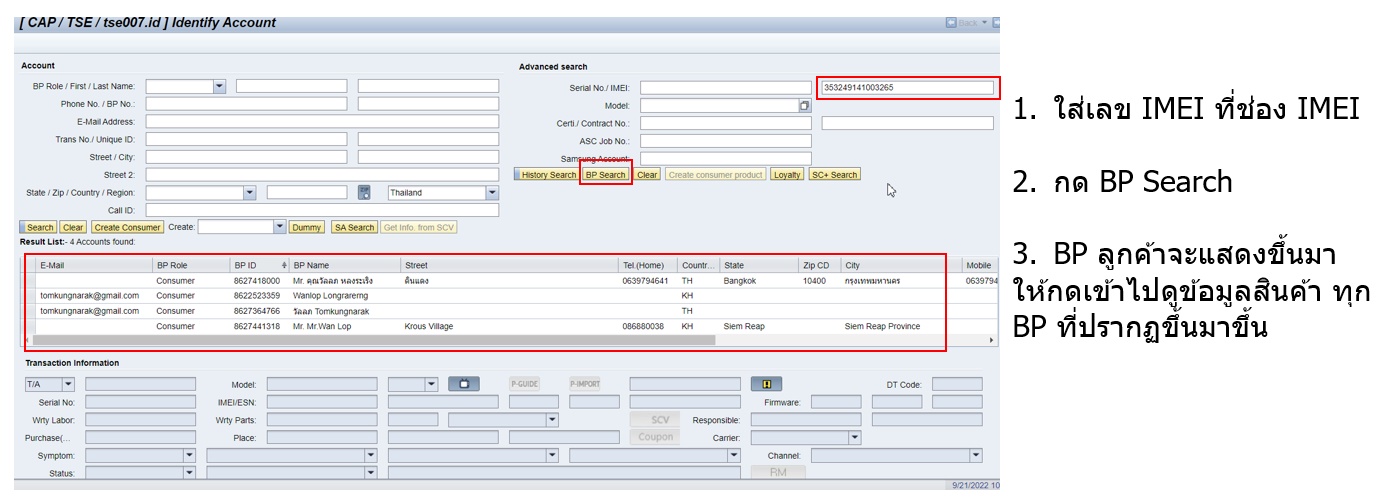The image size is (1381, 501).
Task: Open the BP Role dropdown
Action: click(x=220, y=87)
